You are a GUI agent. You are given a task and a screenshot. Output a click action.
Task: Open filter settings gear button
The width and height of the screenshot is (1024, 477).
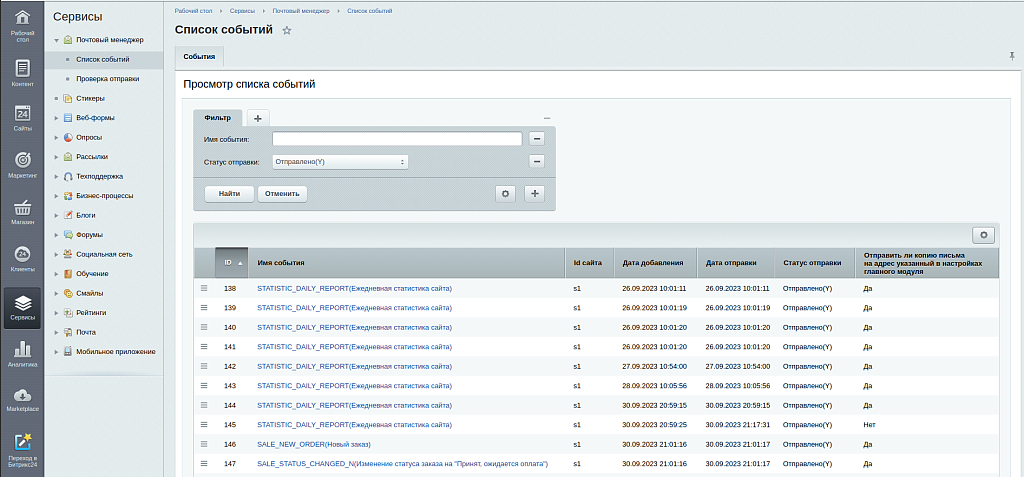pyautogui.click(x=506, y=194)
